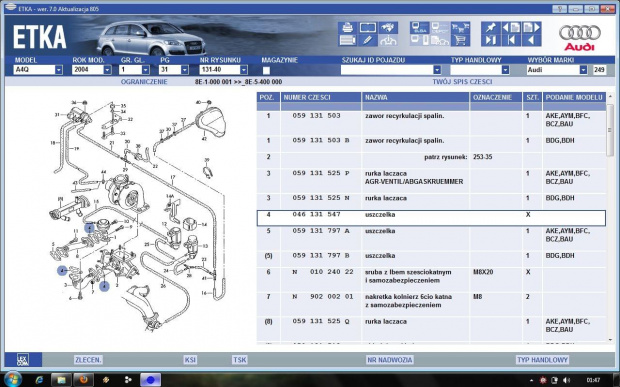Image resolution: width=620 pixels, height=387 pixels.
Task: Click the pushpin bookmark icon
Action: coord(491,28)
